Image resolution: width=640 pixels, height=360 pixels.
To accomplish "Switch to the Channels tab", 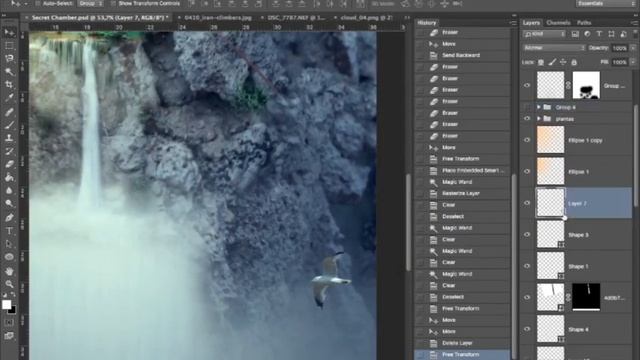I will 558,23.
